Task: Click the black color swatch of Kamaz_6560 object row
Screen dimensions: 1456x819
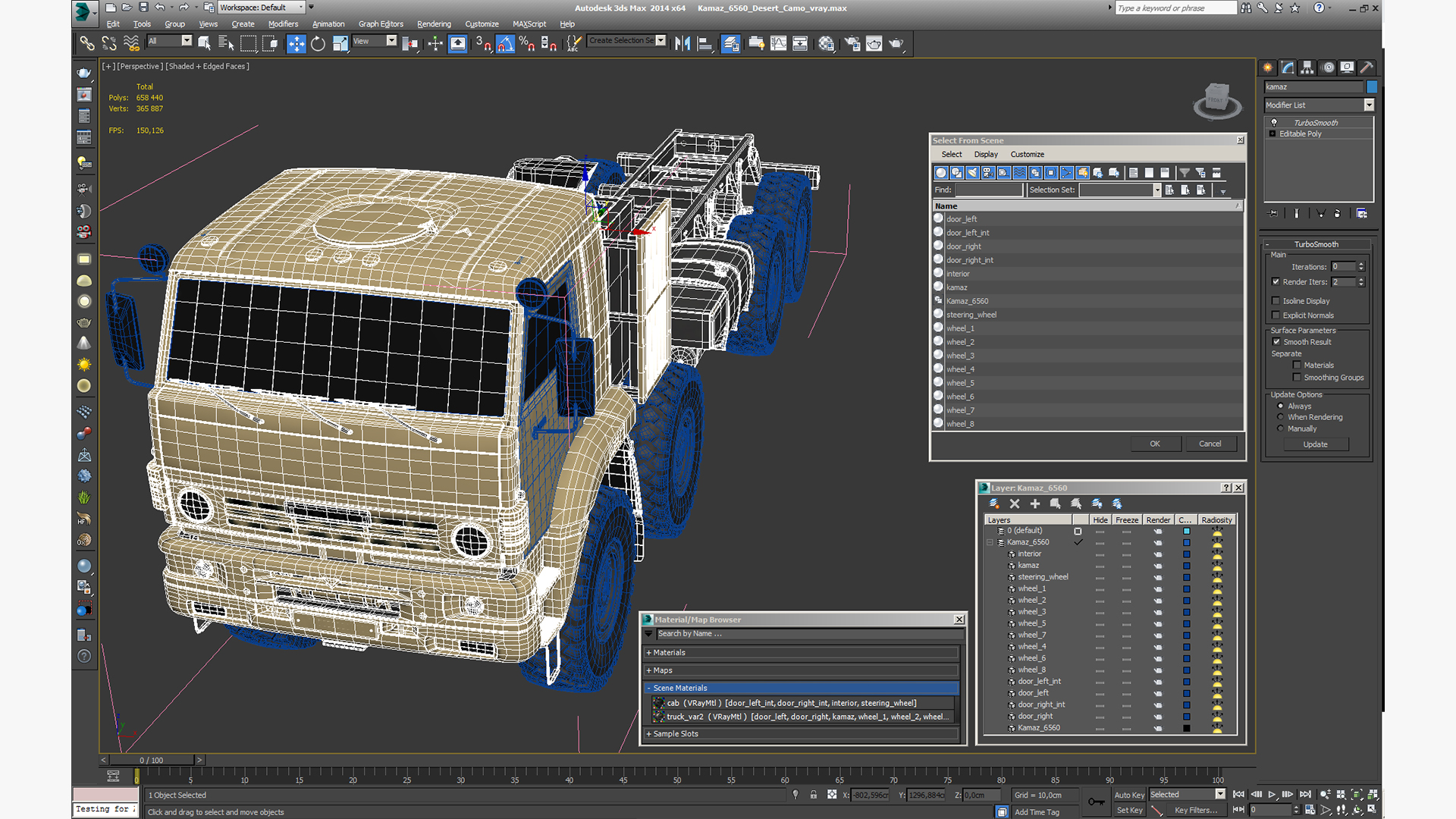Action: pyautogui.click(x=1187, y=728)
